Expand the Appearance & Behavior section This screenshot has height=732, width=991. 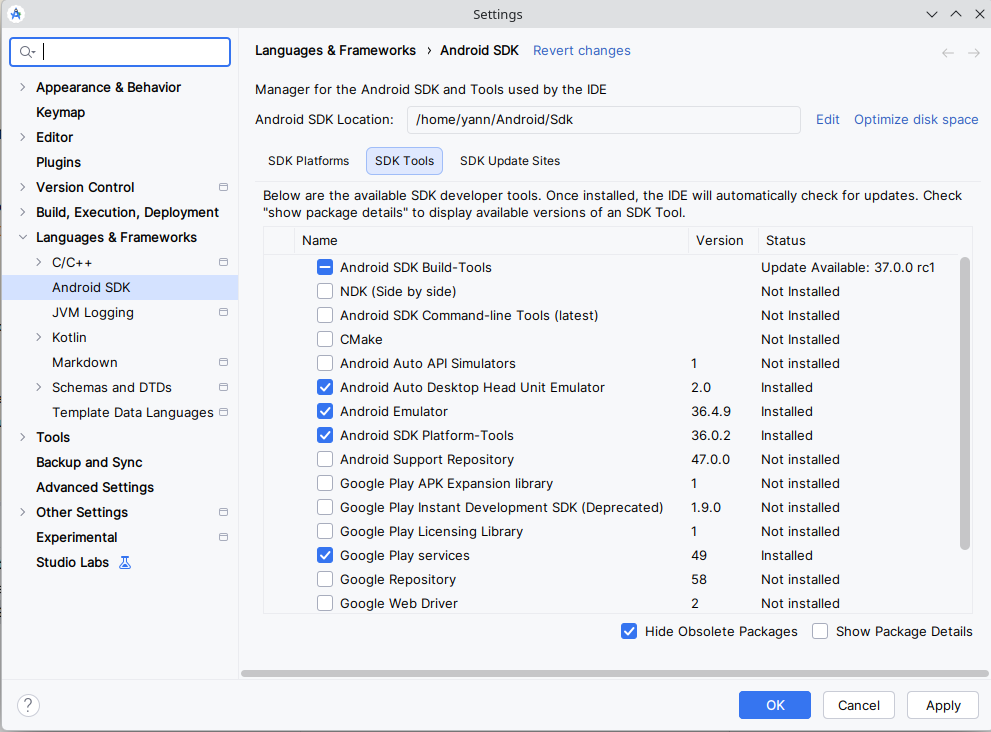click(23, 87)
